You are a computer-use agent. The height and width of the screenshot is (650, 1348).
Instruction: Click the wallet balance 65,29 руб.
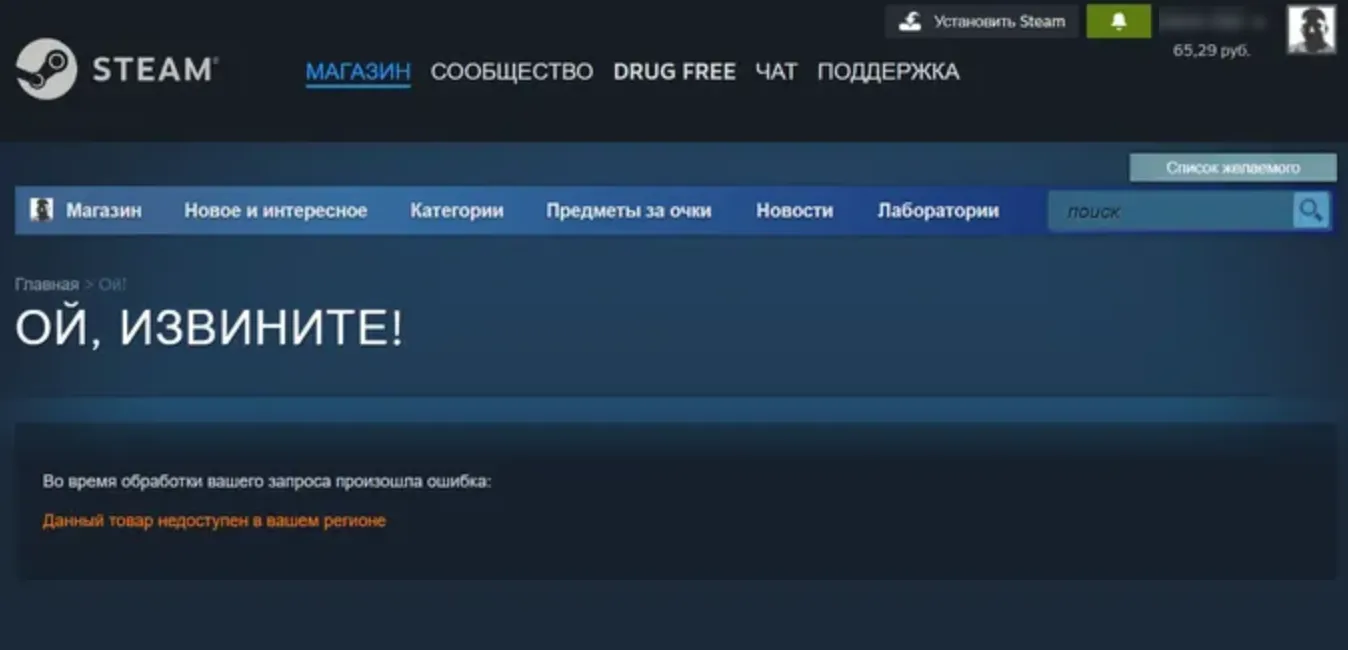click(x=1211, y=50)
